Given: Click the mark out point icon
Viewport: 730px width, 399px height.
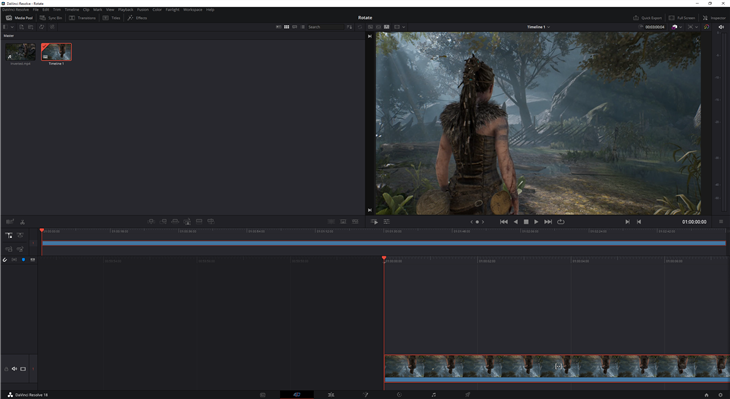Looking at the screenshot, I should [639, 222].
